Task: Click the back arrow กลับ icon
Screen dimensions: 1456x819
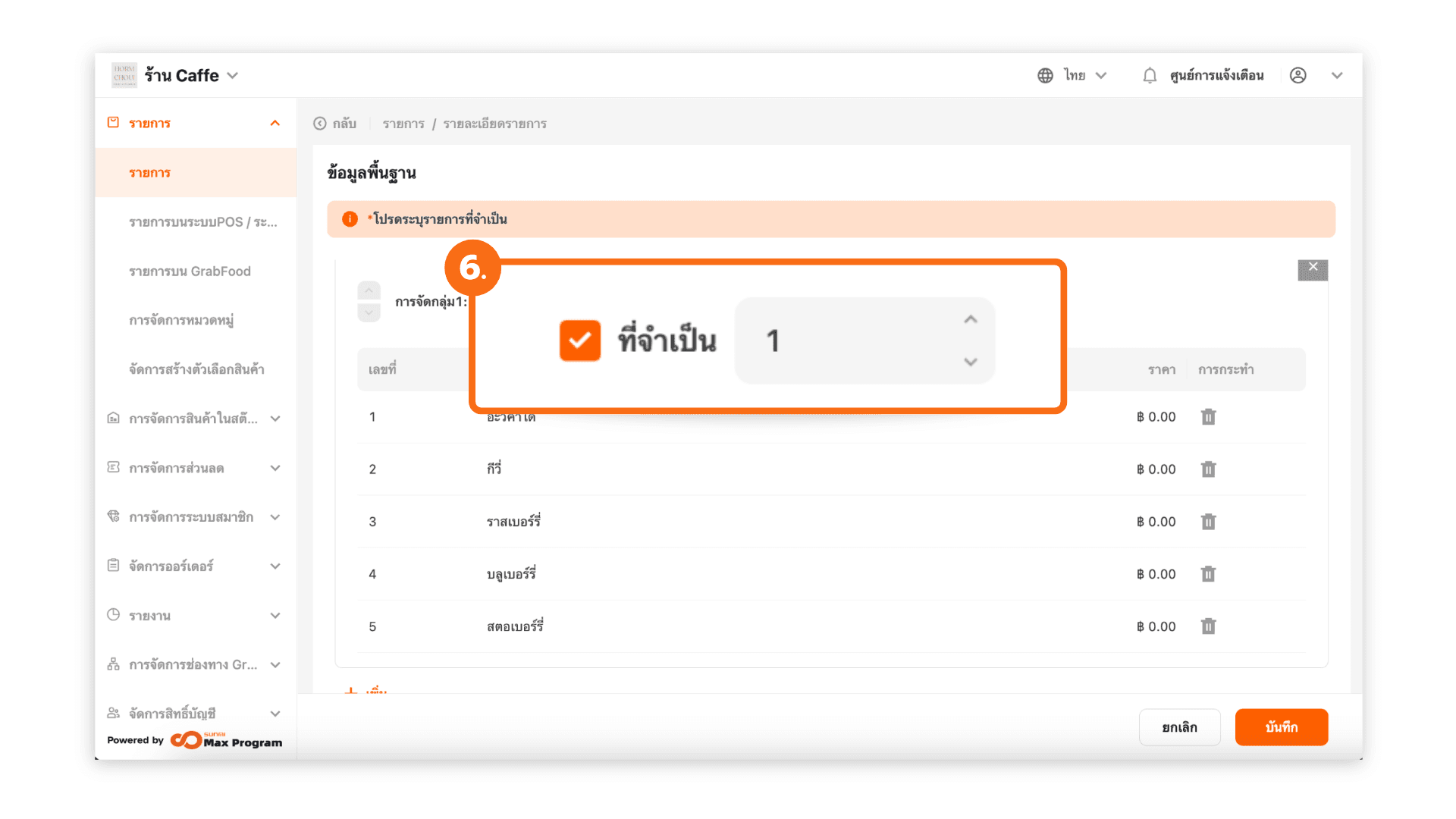Action: [x=320, y=124]
